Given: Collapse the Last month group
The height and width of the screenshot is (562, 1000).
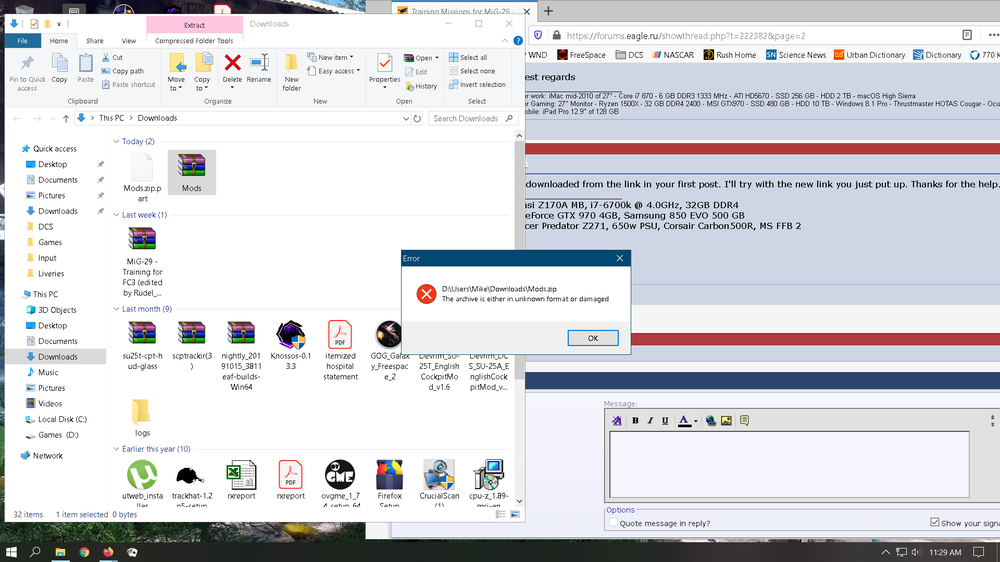Looking at the screenshot, I should [116, 309].
